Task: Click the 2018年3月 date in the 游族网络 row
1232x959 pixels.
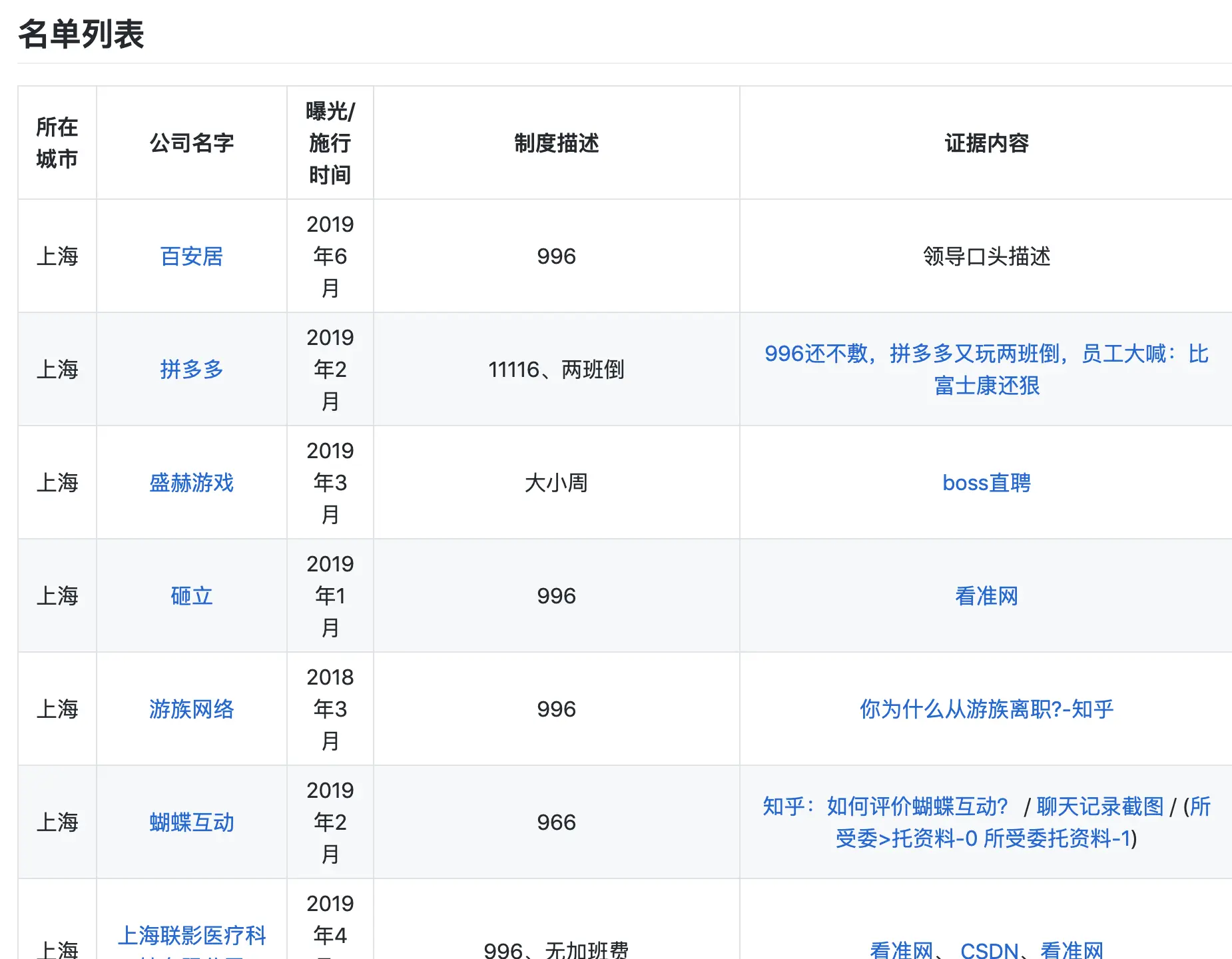Action: [330, 709]
